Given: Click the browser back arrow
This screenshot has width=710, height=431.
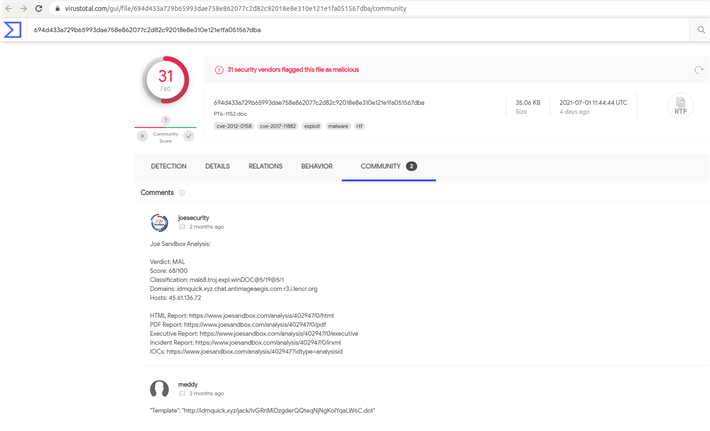Looking at the screenshot, I should [9, 9].
